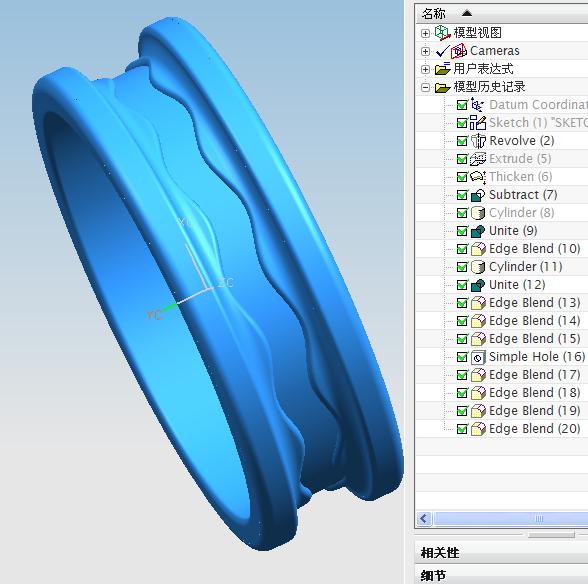Image resolution: width=588 pixels, height=584 pixels.
Task: Uncheck the Edge Blend (10) checkbox
Action: [x=462, y=249]
